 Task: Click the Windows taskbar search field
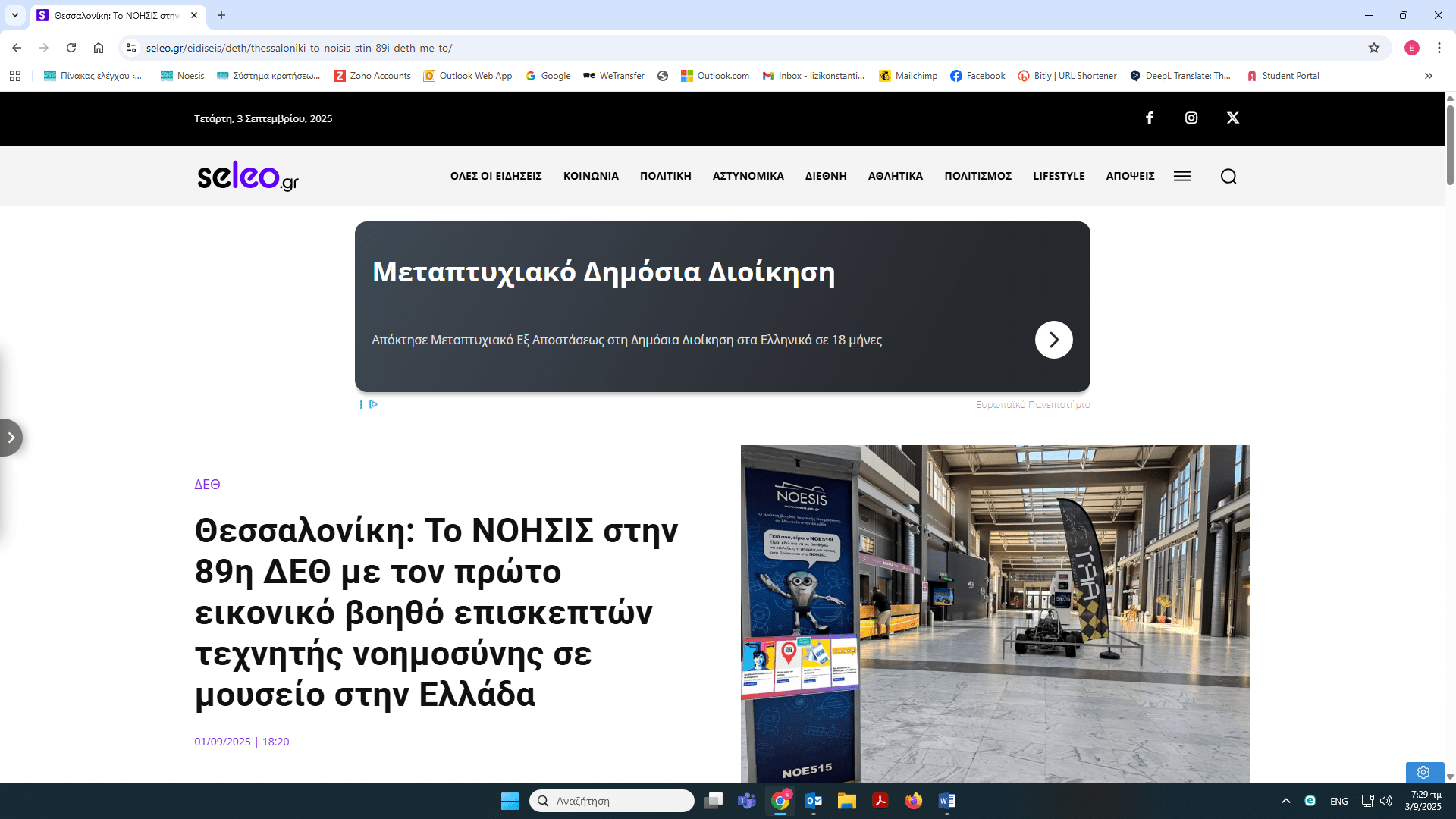click(612, 801)
